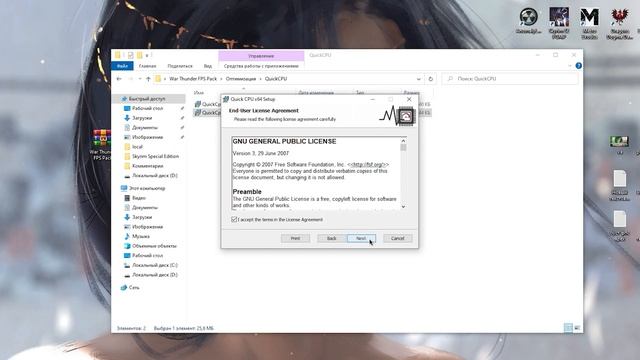
Task: Click the Музыка music note icon
Action: pos(127,236)
